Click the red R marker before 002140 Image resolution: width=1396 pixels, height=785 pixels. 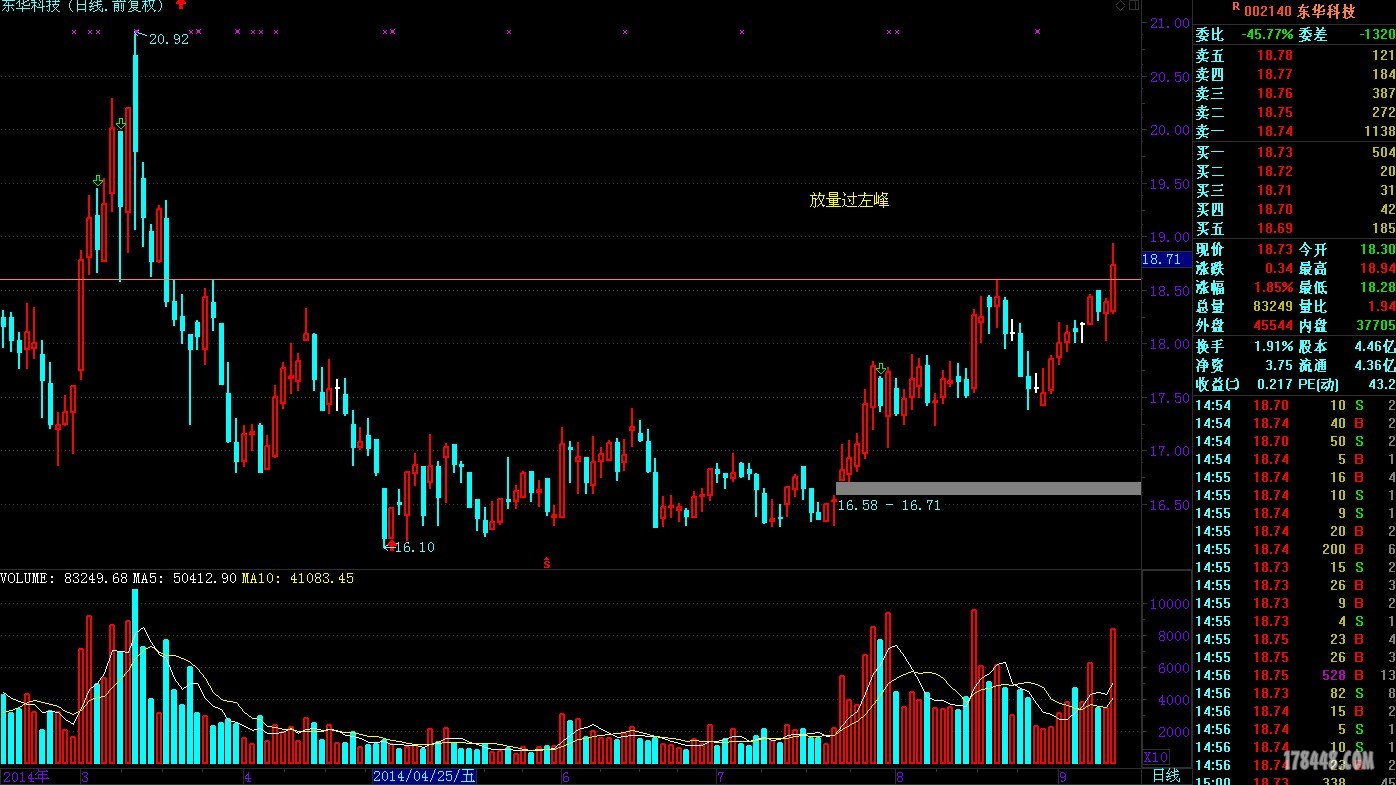1236,7
